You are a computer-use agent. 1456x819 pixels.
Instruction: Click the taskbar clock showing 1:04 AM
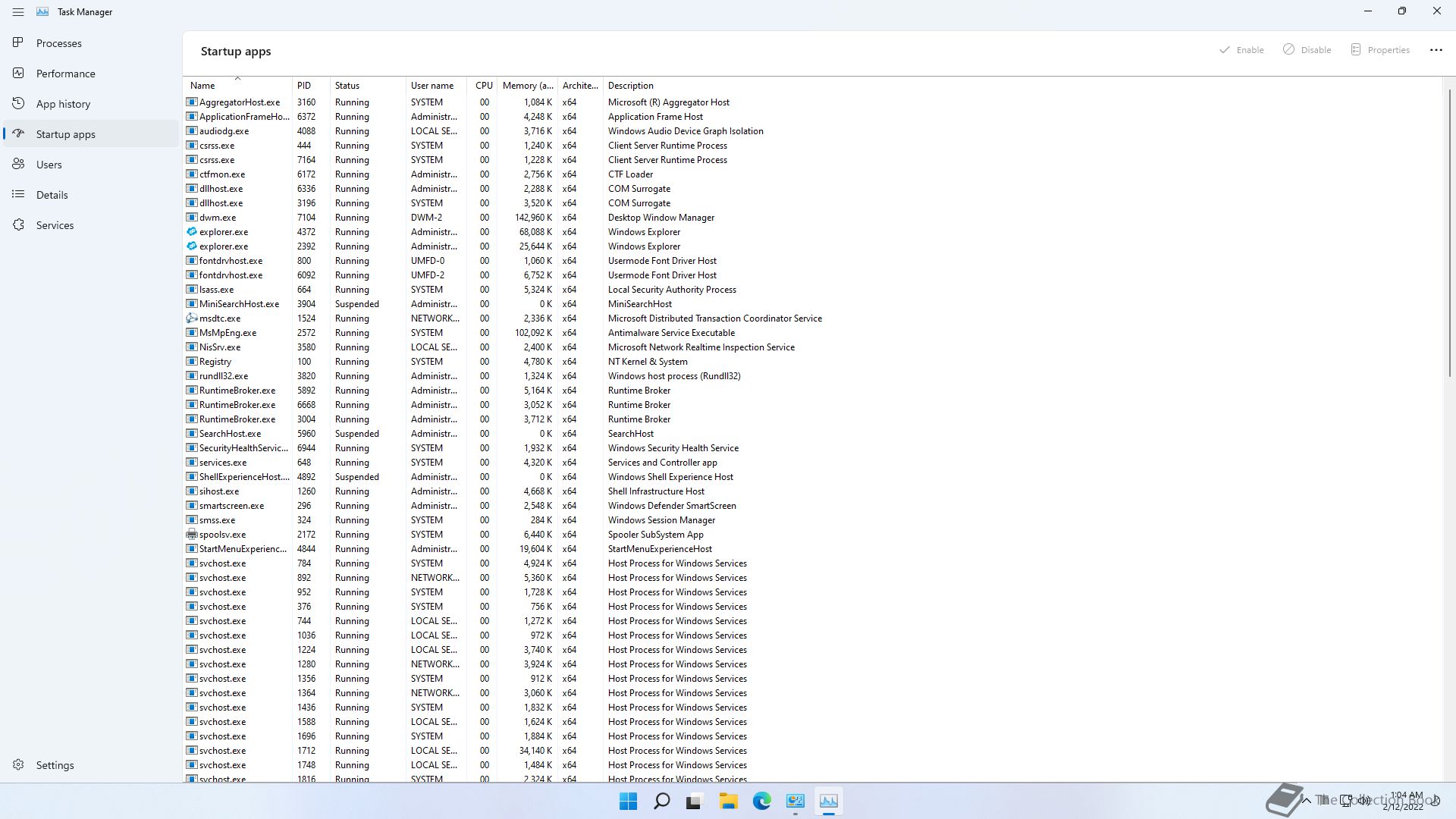click(1403, 801)
